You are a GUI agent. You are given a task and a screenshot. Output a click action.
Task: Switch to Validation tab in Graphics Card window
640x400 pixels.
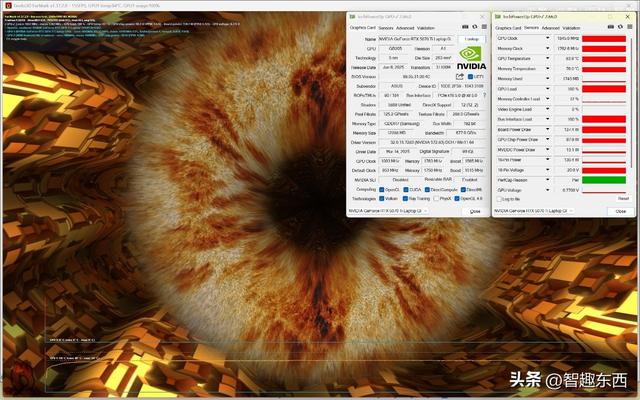[426, 28]
